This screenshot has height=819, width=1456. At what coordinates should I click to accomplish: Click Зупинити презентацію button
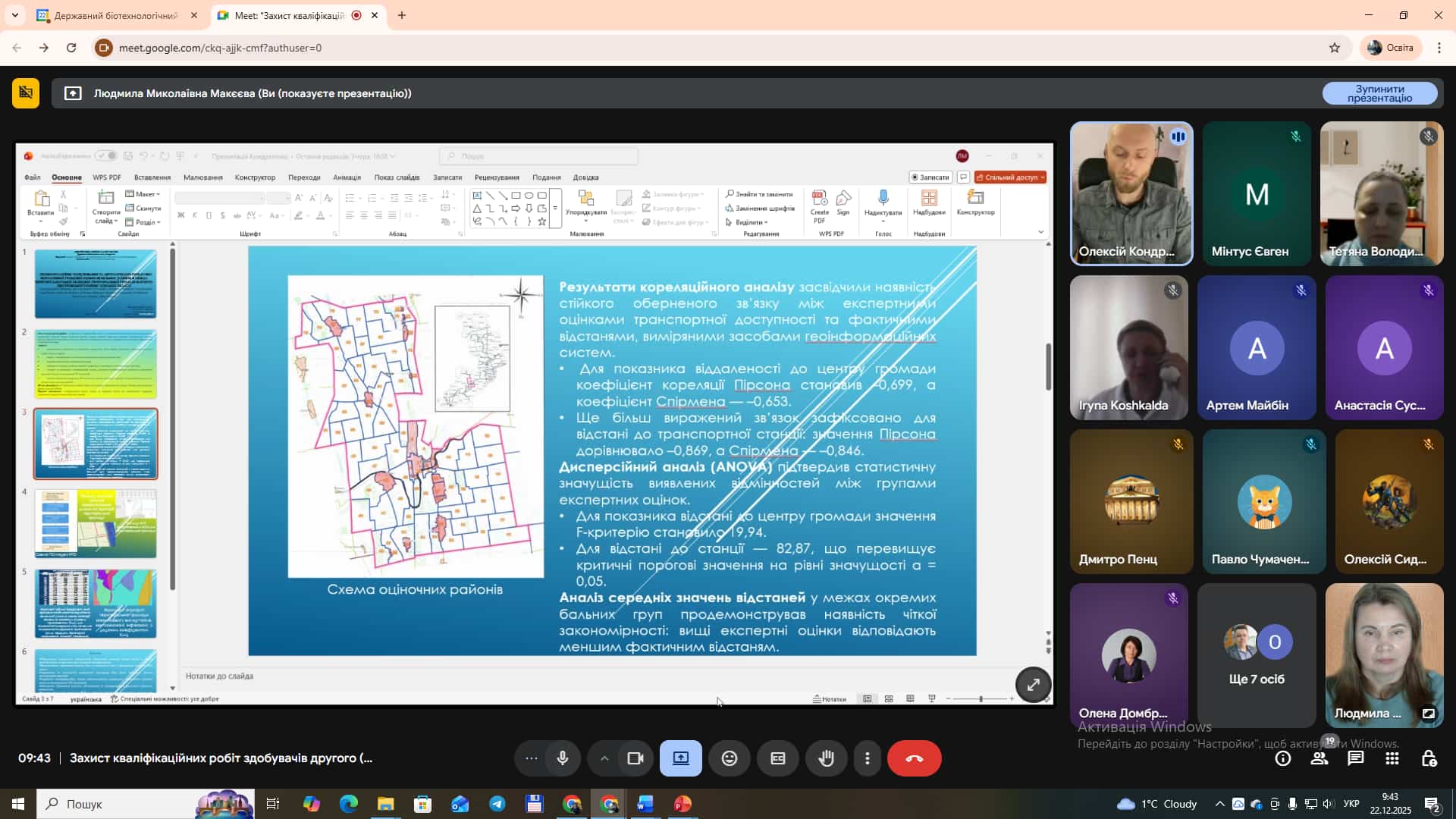click(x=1379, y=93)
